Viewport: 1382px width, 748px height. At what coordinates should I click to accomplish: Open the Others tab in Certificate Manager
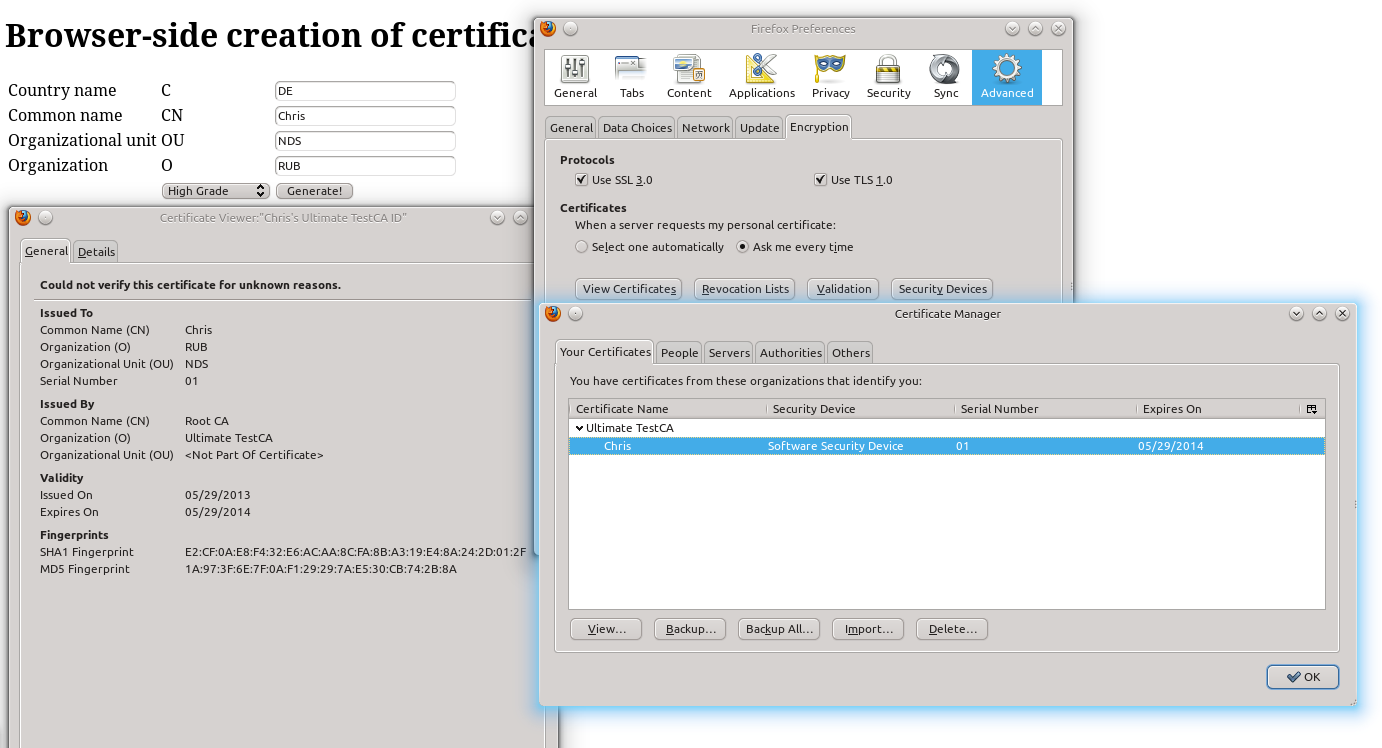pos(851,353)
